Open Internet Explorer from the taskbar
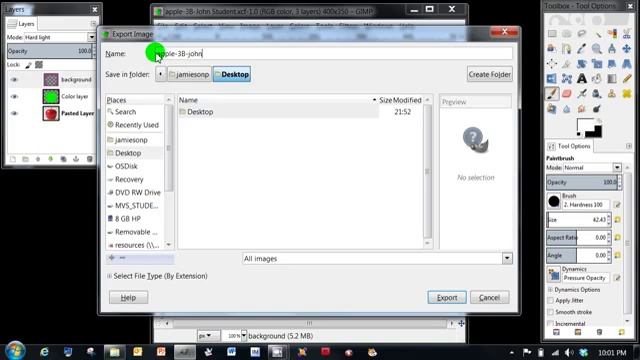Image resolution: width=640 pixels, height=360 pixels. 44,352
